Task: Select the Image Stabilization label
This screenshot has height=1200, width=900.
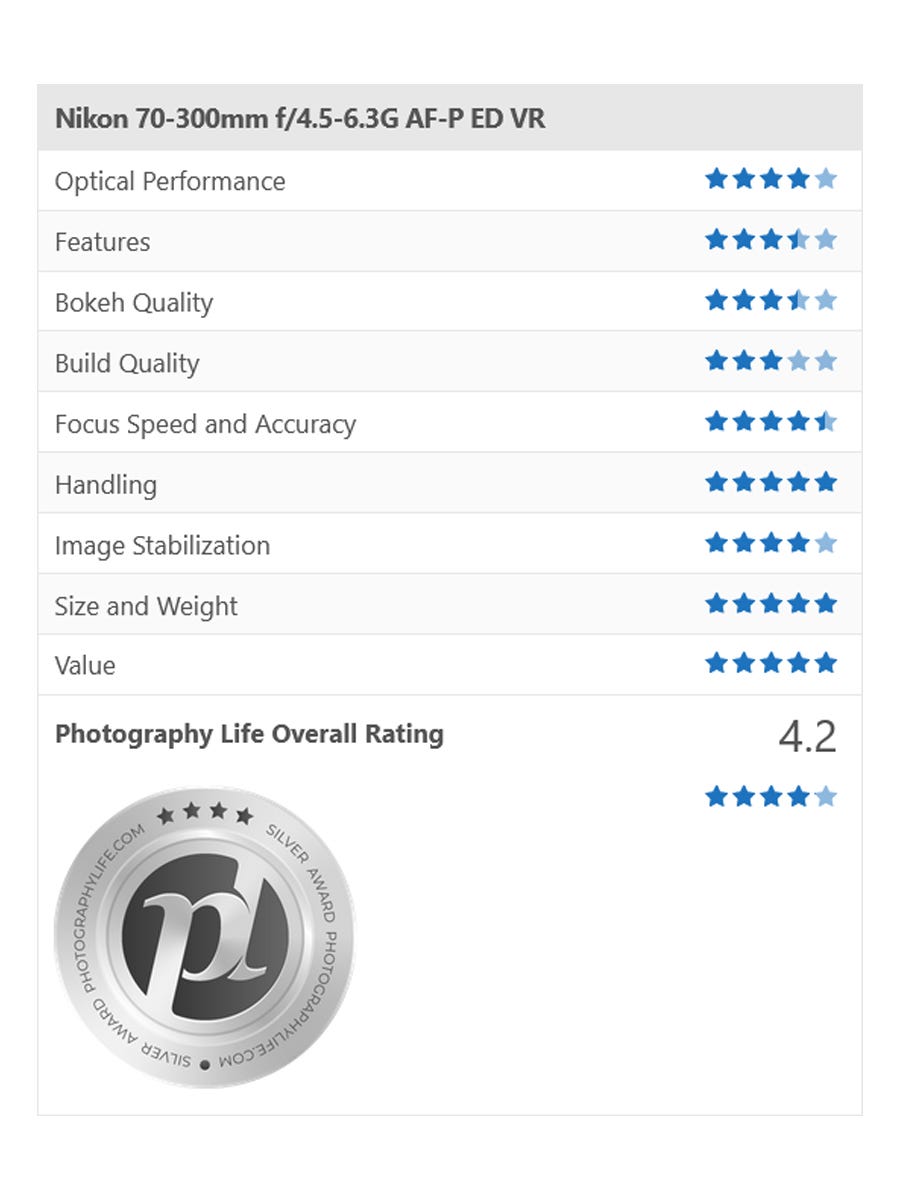Action: tap(162, 545)
